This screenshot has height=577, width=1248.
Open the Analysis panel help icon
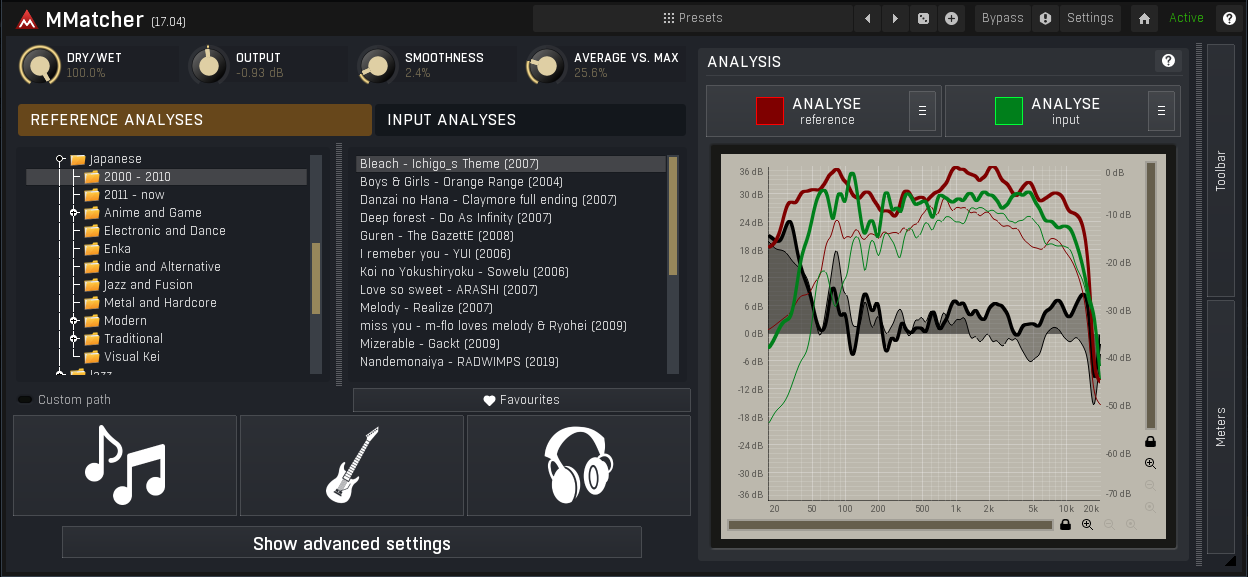tap(1167, 62)
